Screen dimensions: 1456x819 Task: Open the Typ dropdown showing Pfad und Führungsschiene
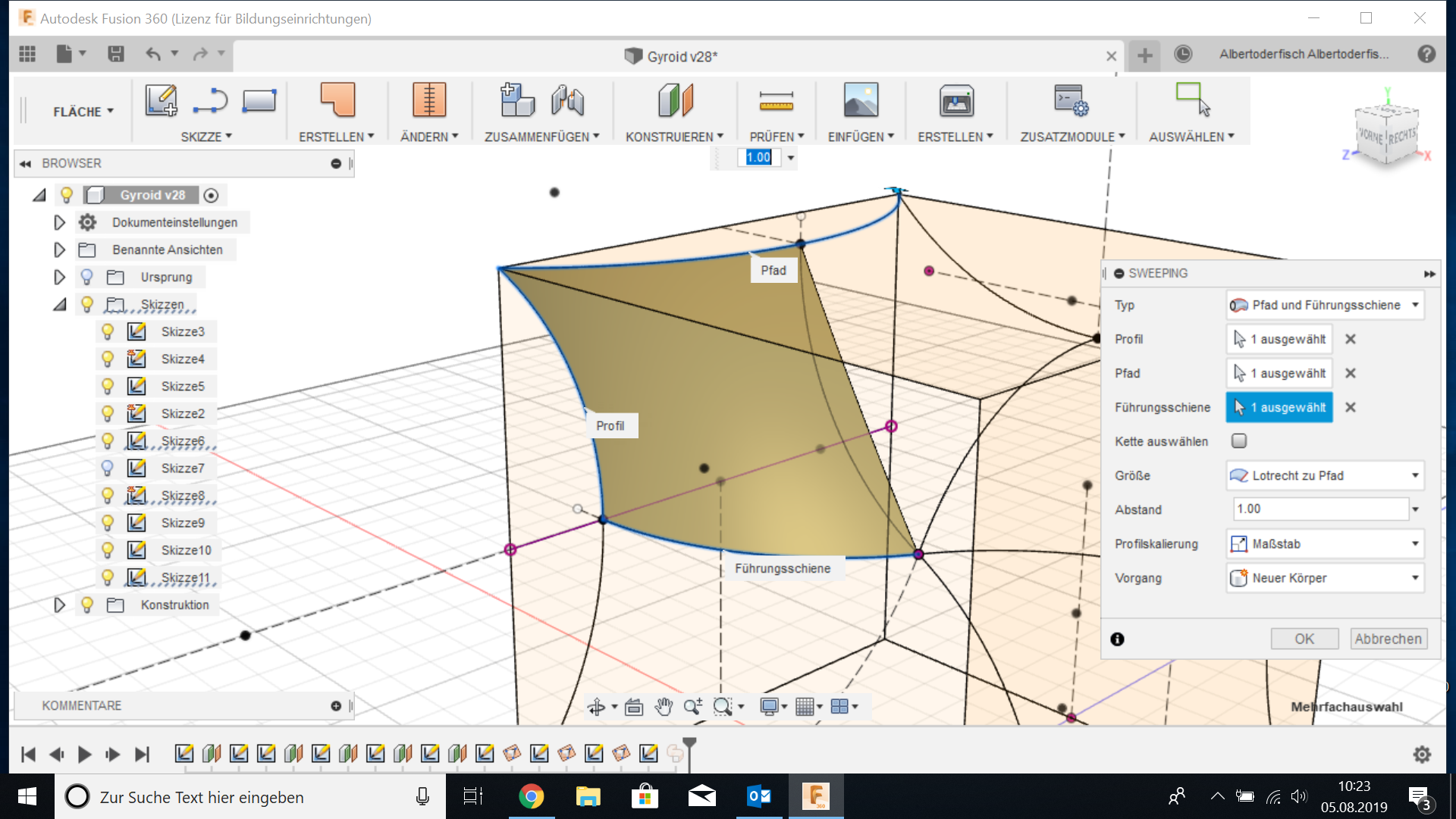(1324, 305)
